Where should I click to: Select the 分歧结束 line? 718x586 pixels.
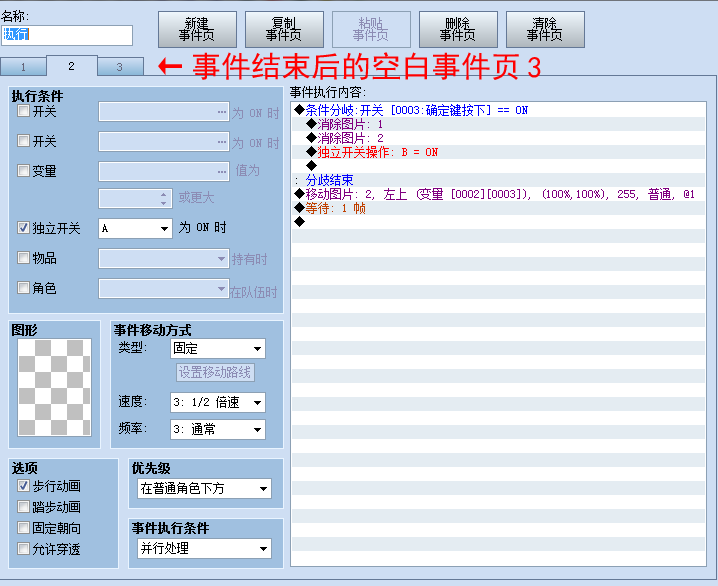click(x=498, y=180)
